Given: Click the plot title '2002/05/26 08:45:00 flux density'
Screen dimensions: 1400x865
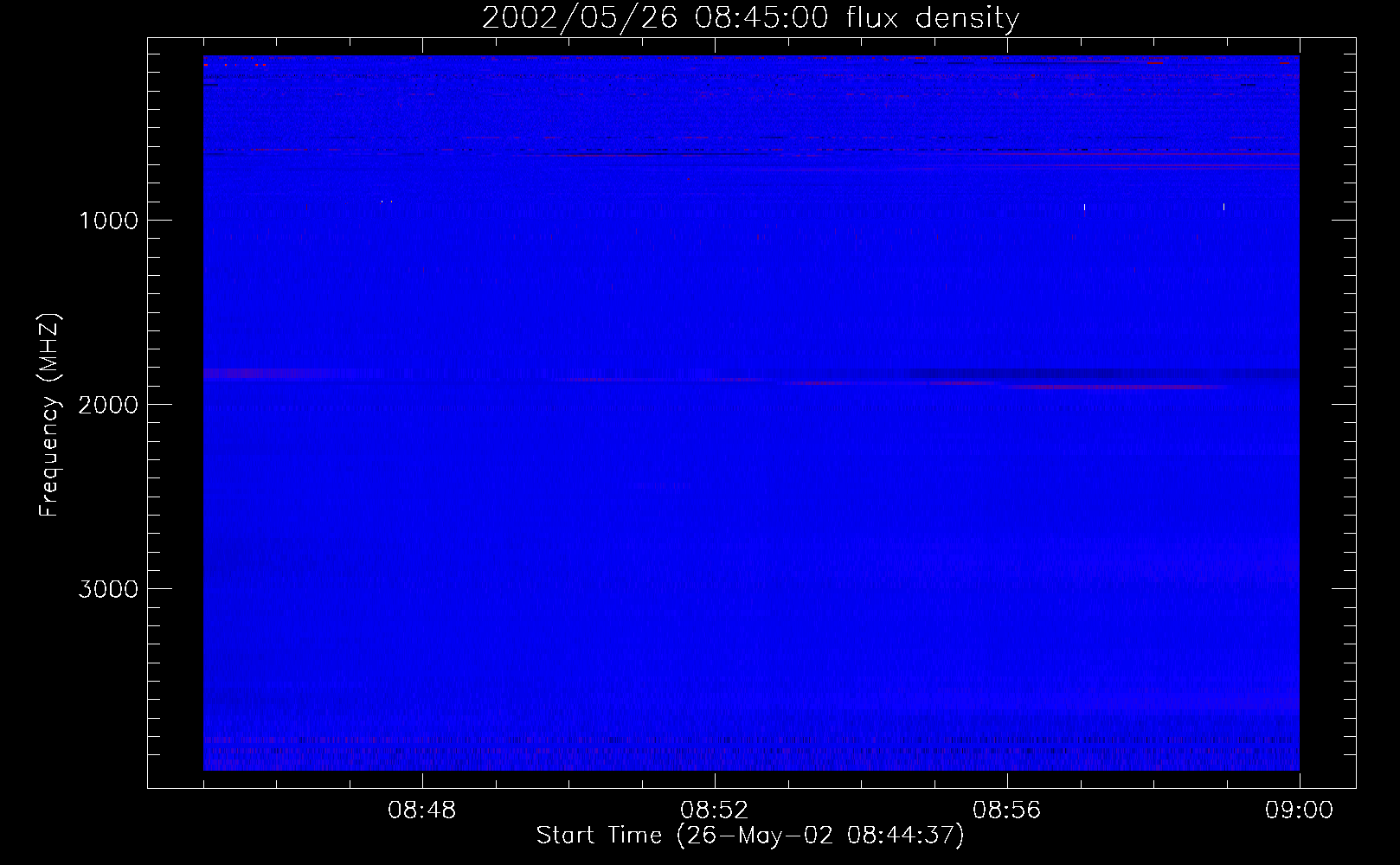Looking at the screenshot, I should tap(750, 18).
